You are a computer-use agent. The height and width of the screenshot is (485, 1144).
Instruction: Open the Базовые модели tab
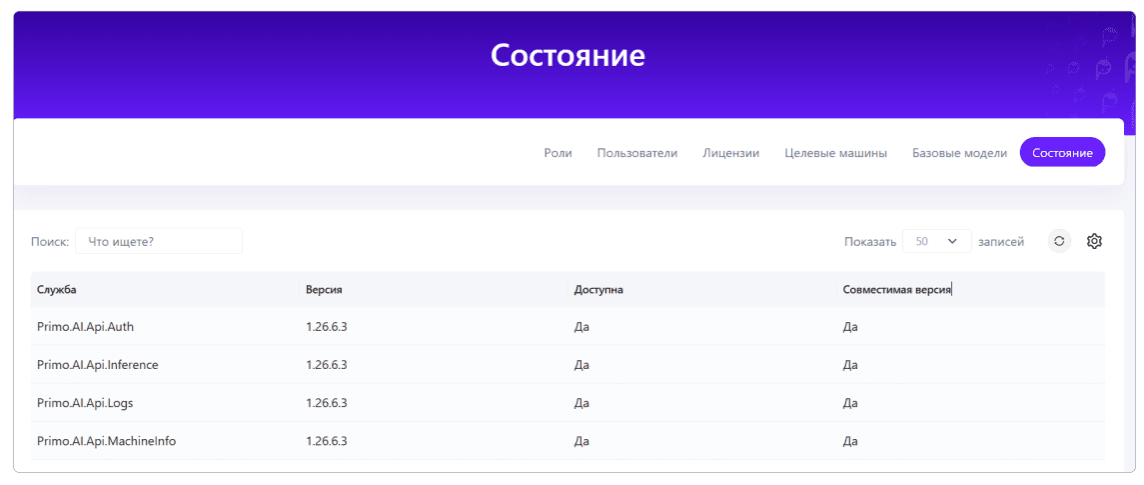959,153
